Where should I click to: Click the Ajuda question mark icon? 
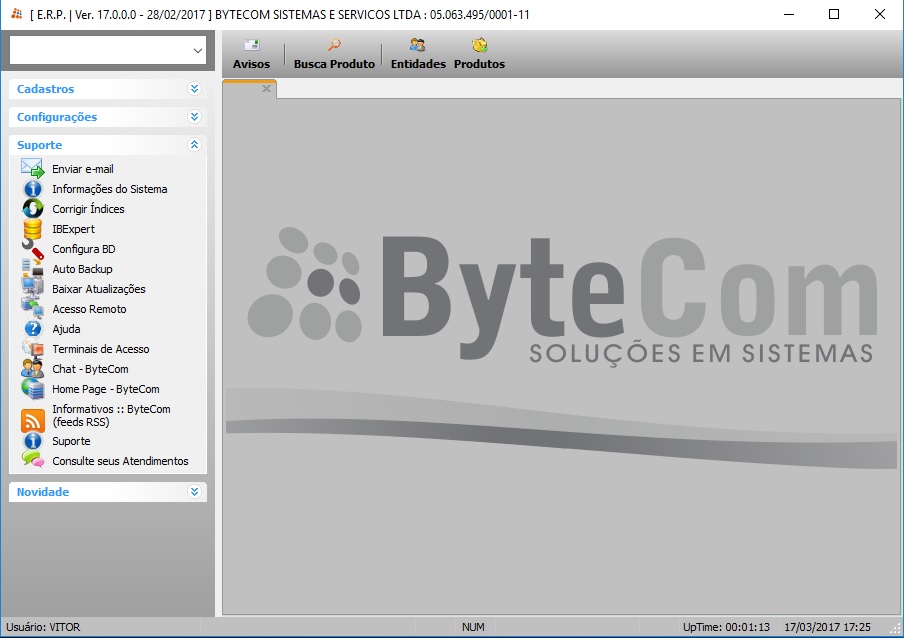click(x=33, y=329)
